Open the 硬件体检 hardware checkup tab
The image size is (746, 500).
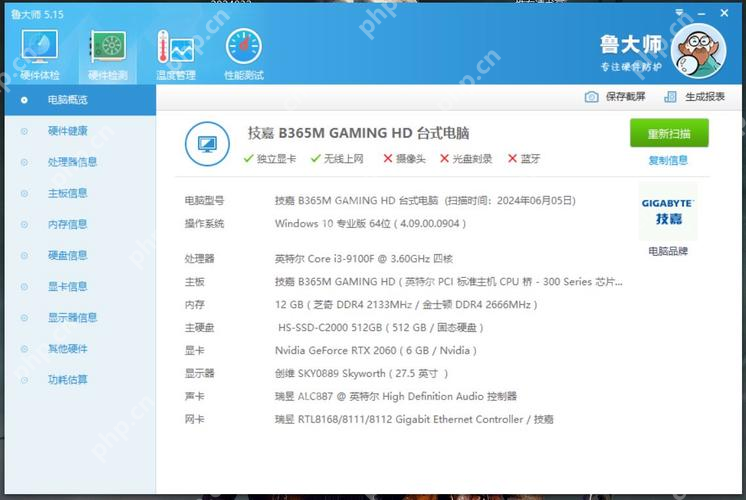(39, 54)
